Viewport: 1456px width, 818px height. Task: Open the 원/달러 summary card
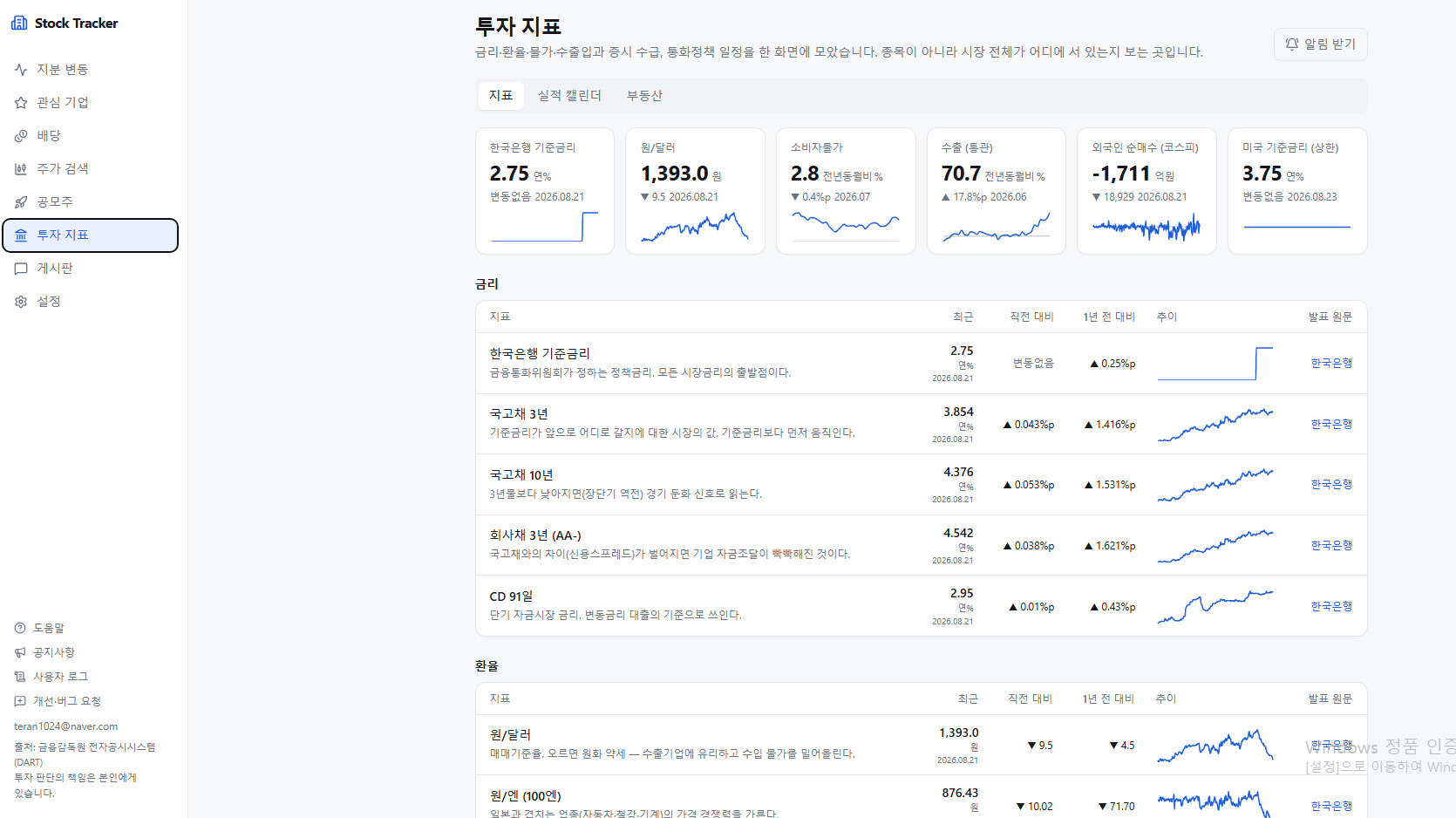click(695, 191)
